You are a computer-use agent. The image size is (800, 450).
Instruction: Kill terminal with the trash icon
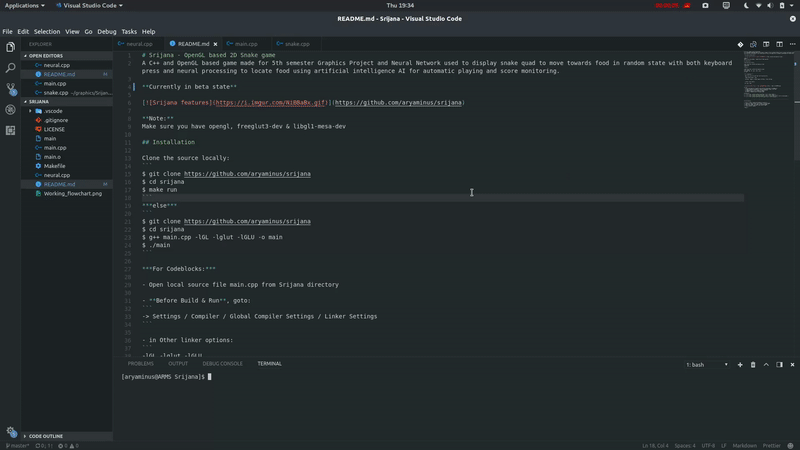[753, 365]
